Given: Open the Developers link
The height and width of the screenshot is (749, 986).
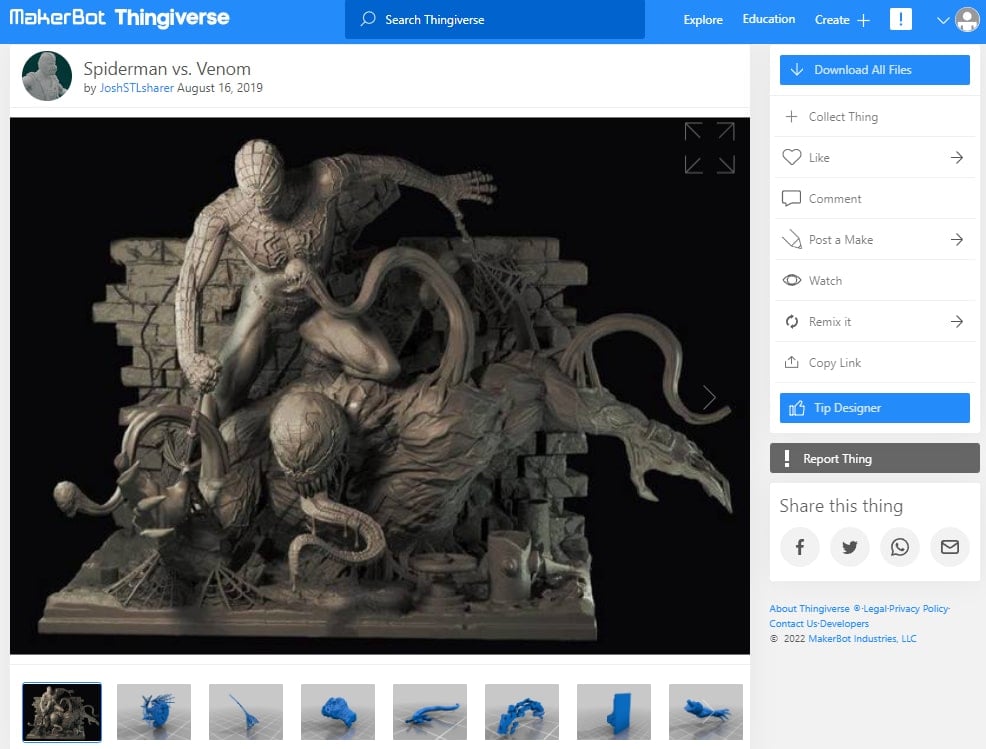Looking at the screenshot, I should [x=845, y=624].
